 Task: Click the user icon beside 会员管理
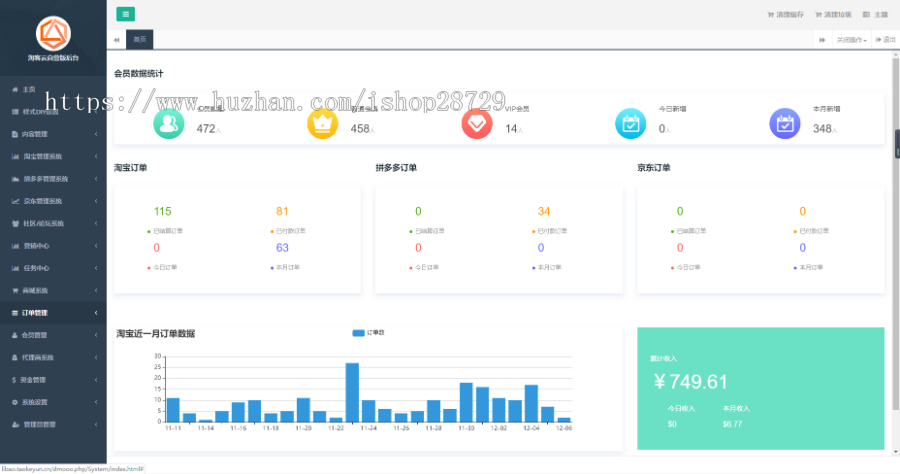tap(15, 336)
